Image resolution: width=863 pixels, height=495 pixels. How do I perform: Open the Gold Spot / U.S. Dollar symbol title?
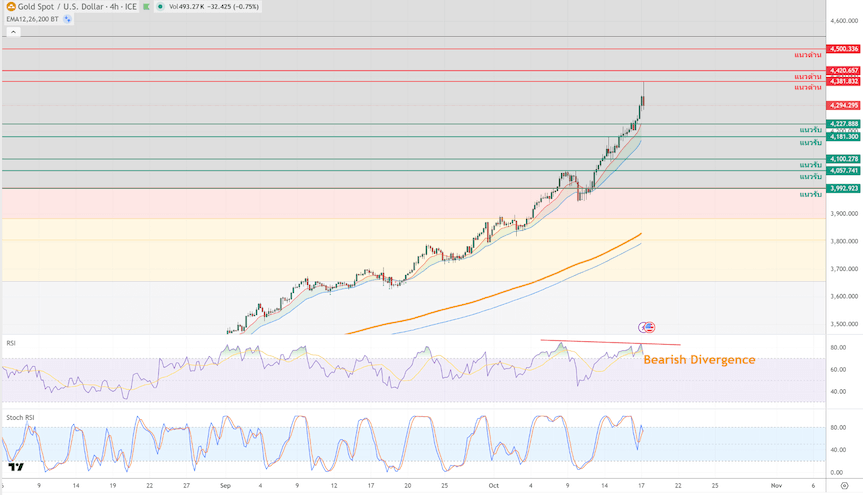[60, 6]
